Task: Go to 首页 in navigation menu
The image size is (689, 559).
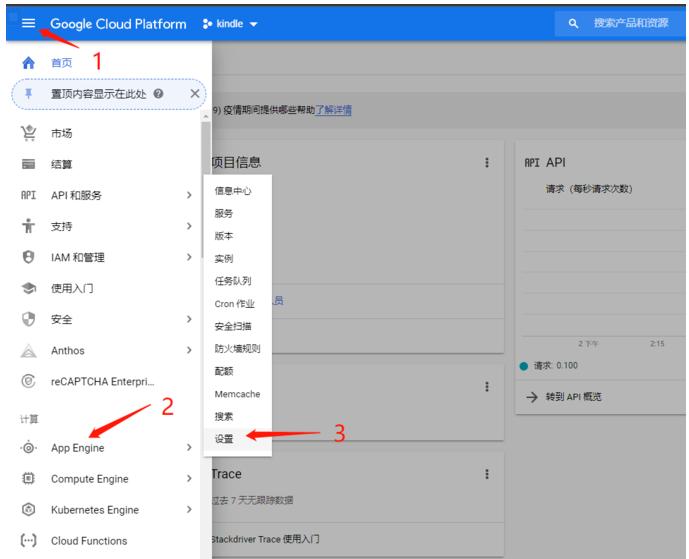Action: pos(62,63)
